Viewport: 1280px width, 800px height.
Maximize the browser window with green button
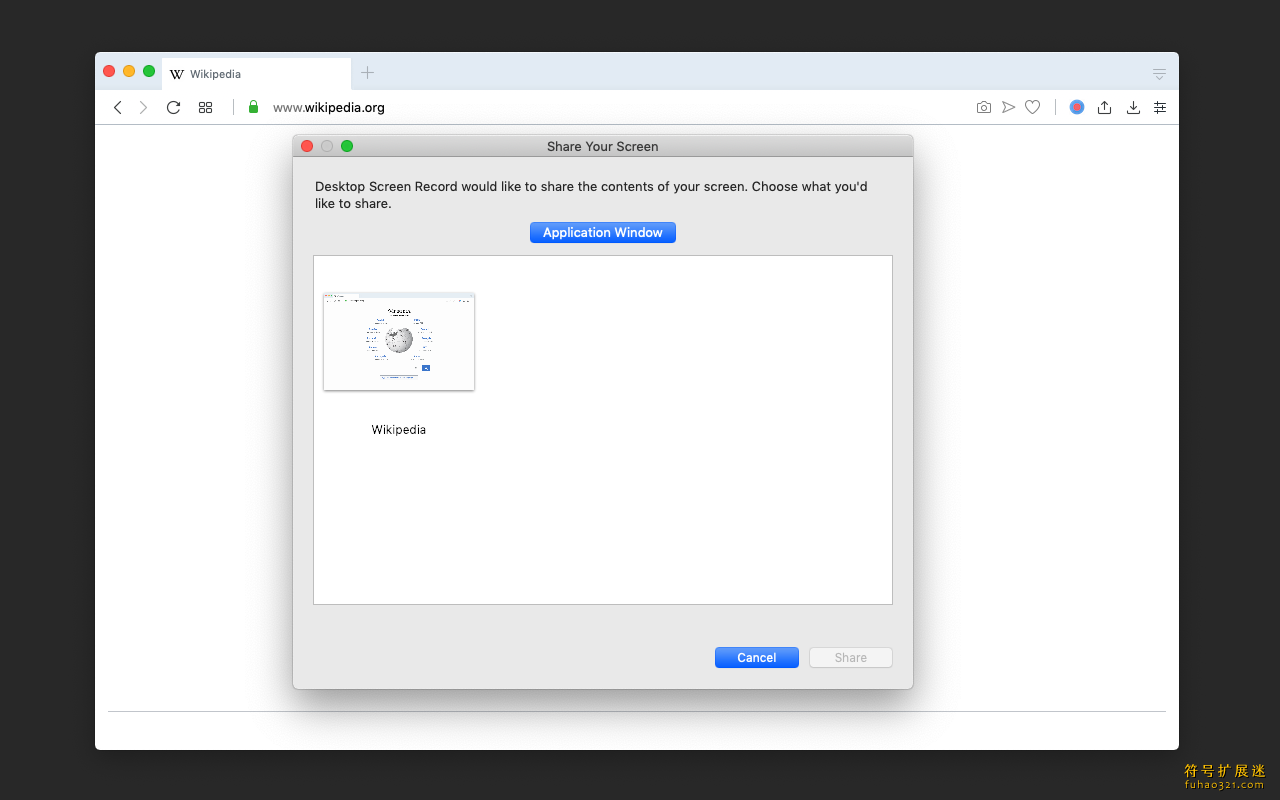(149, 71)
